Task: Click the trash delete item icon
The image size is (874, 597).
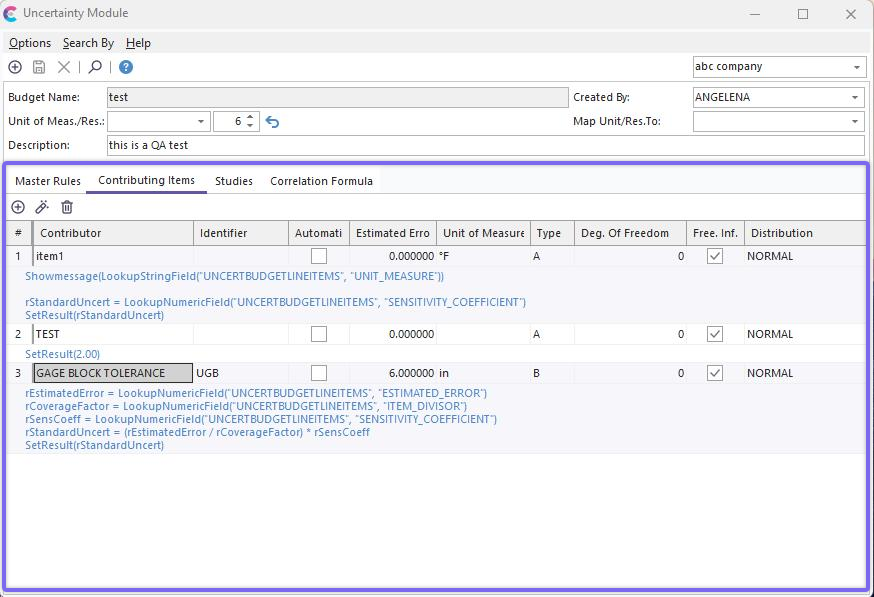Action: (x=67, y=207)
